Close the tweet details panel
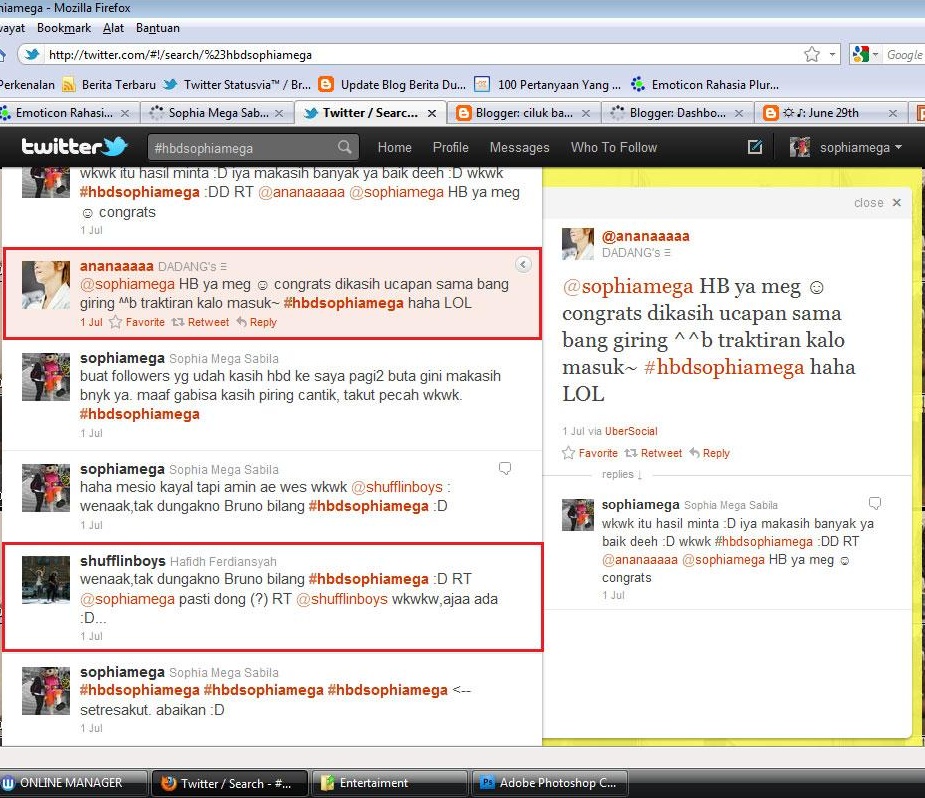The height and width of the screenshot is (798, 925). point(877,202)
